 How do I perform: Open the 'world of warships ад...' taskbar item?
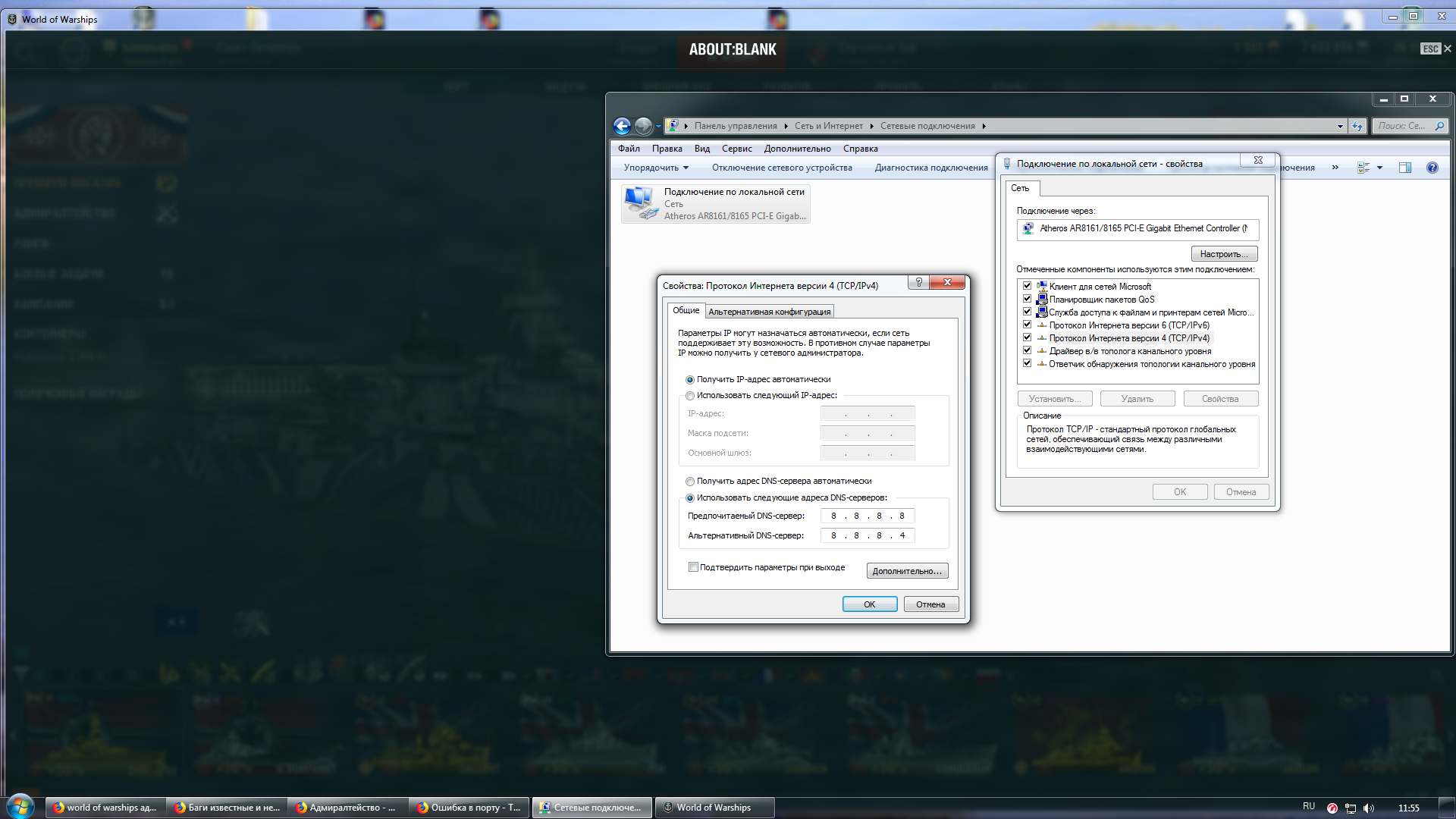106,808
